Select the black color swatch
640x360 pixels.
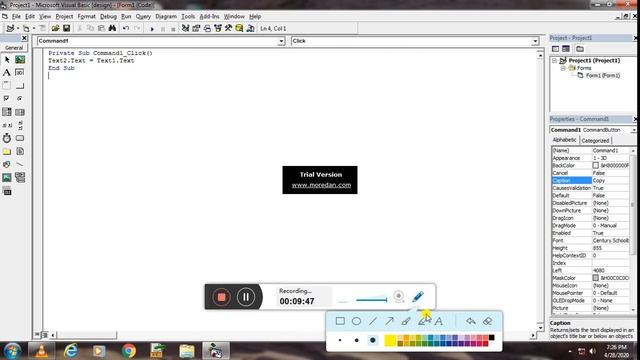(x=491, y=338)
